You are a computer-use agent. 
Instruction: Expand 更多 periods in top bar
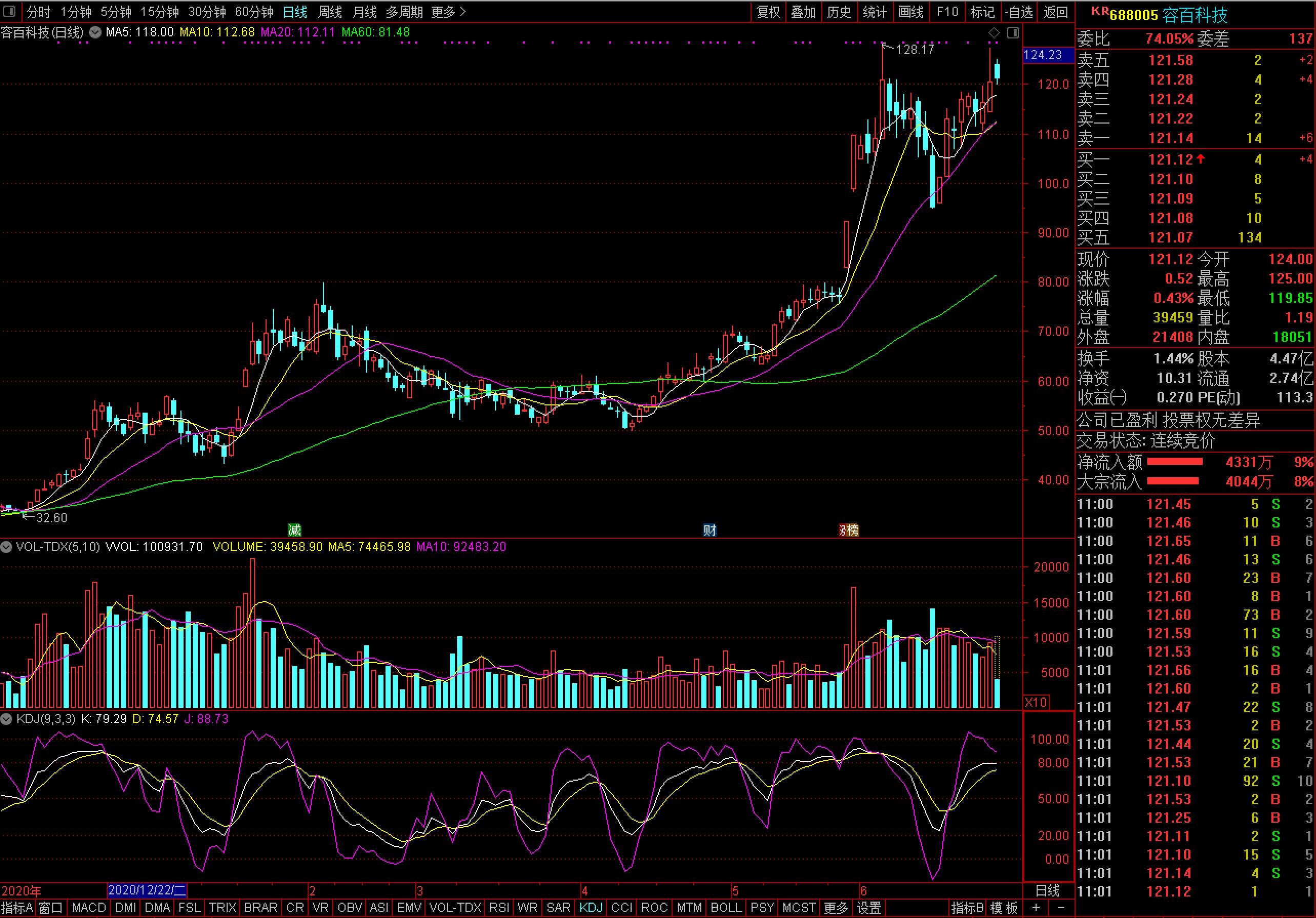click(x=448, y=11)
